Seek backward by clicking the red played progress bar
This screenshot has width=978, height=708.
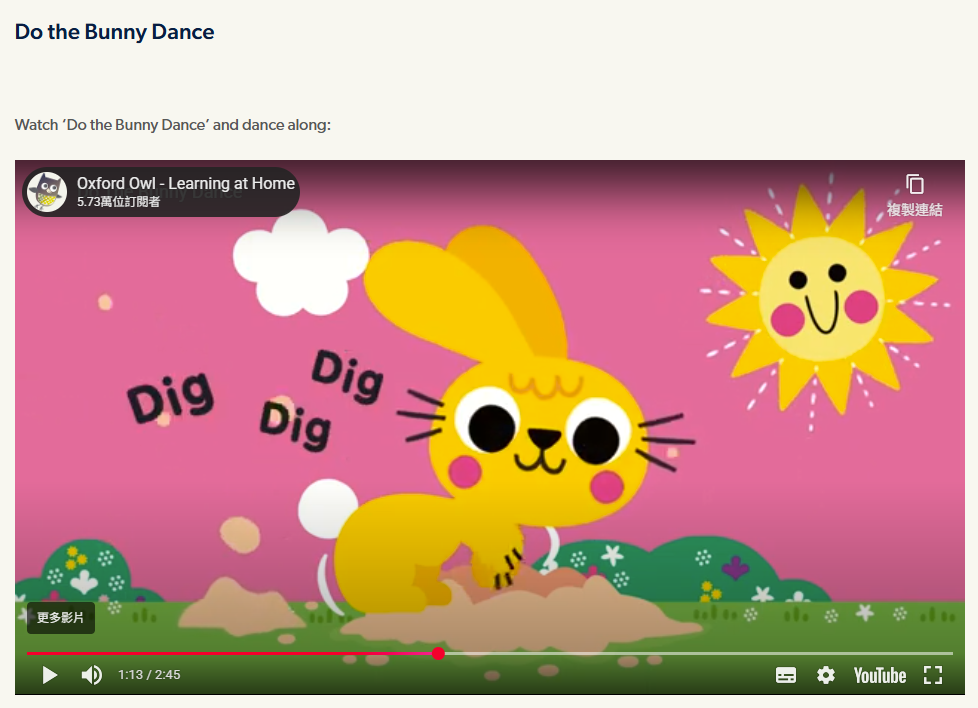230,653
